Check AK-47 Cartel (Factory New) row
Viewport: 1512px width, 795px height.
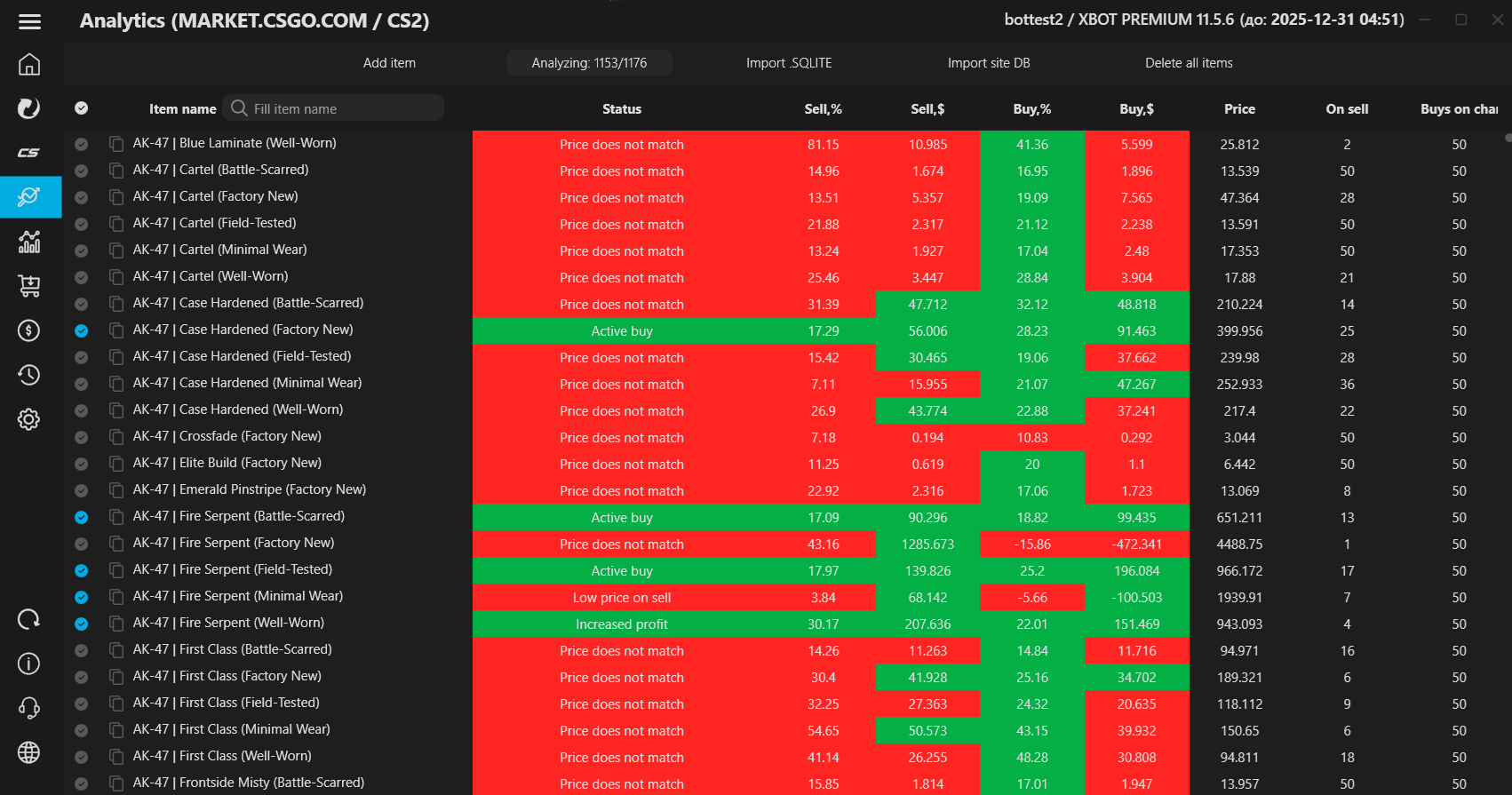click(x=82, y=197)
